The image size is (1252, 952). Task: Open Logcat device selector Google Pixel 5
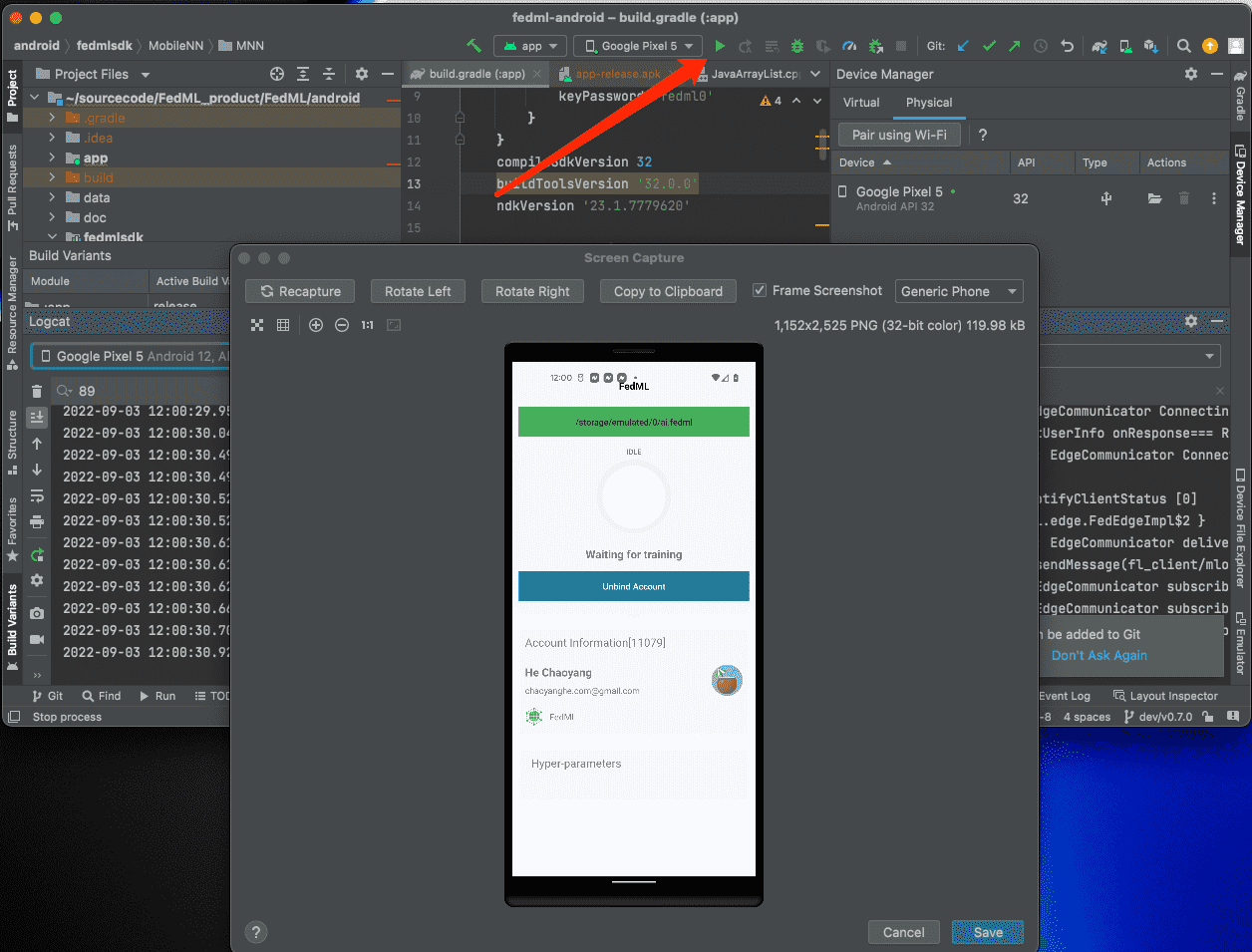click(x=132, y=356)
